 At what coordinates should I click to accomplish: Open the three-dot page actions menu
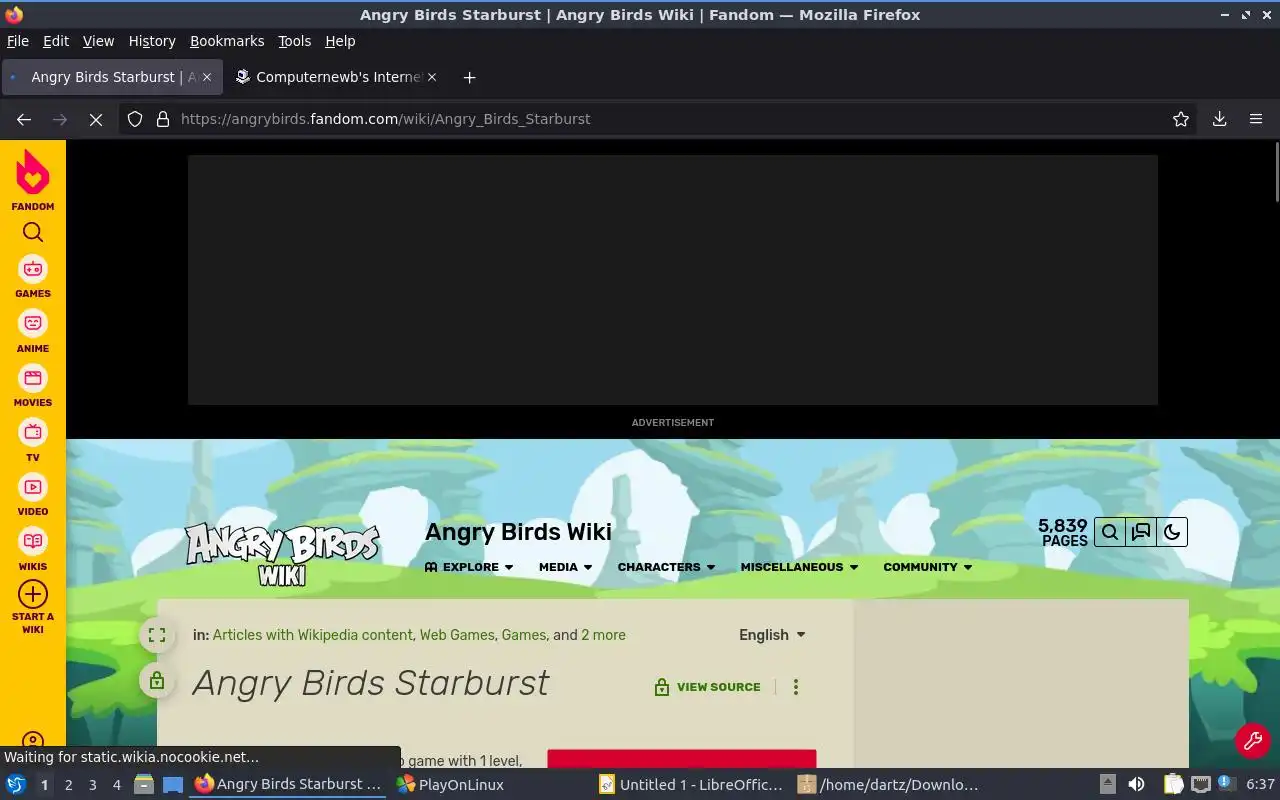click(796, 687)
